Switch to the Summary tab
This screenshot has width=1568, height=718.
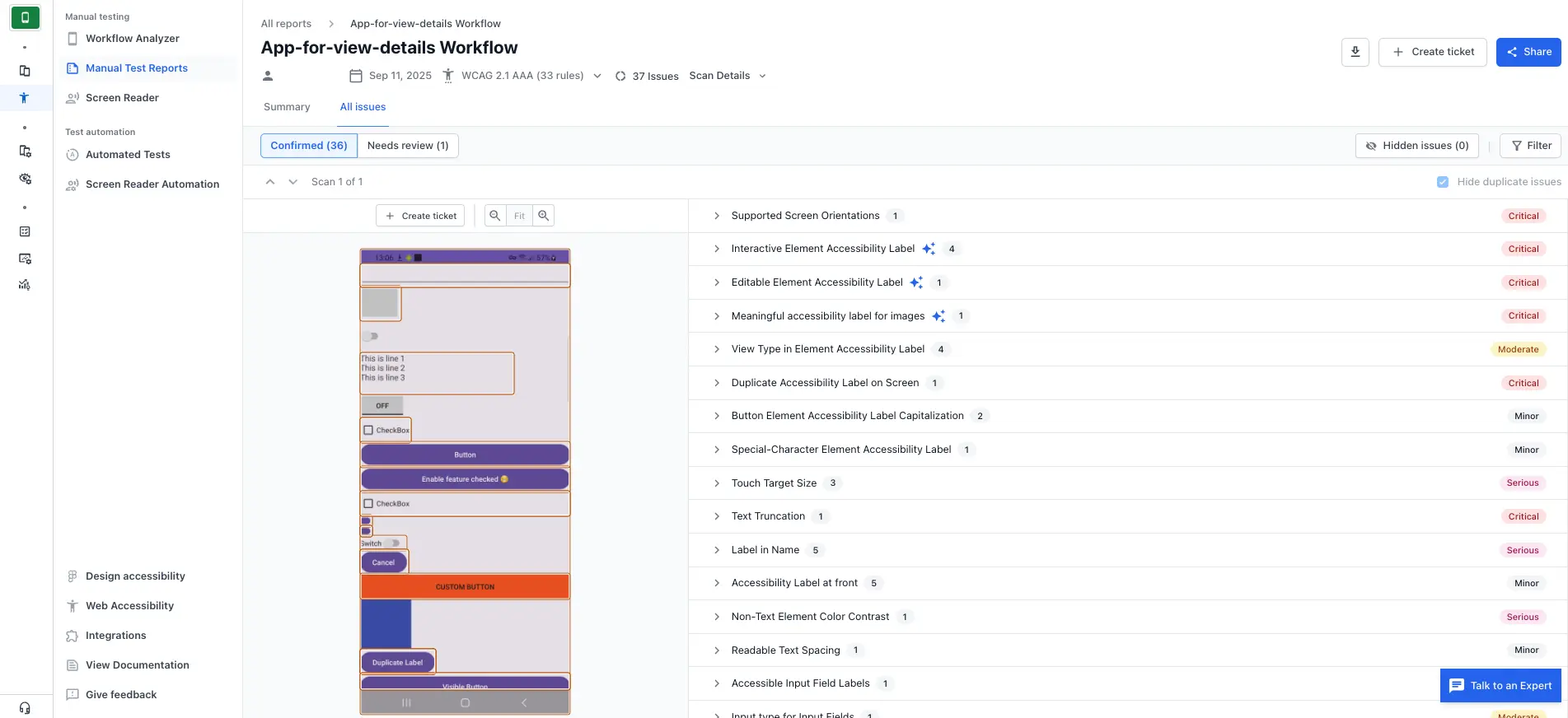click(287, 107)
